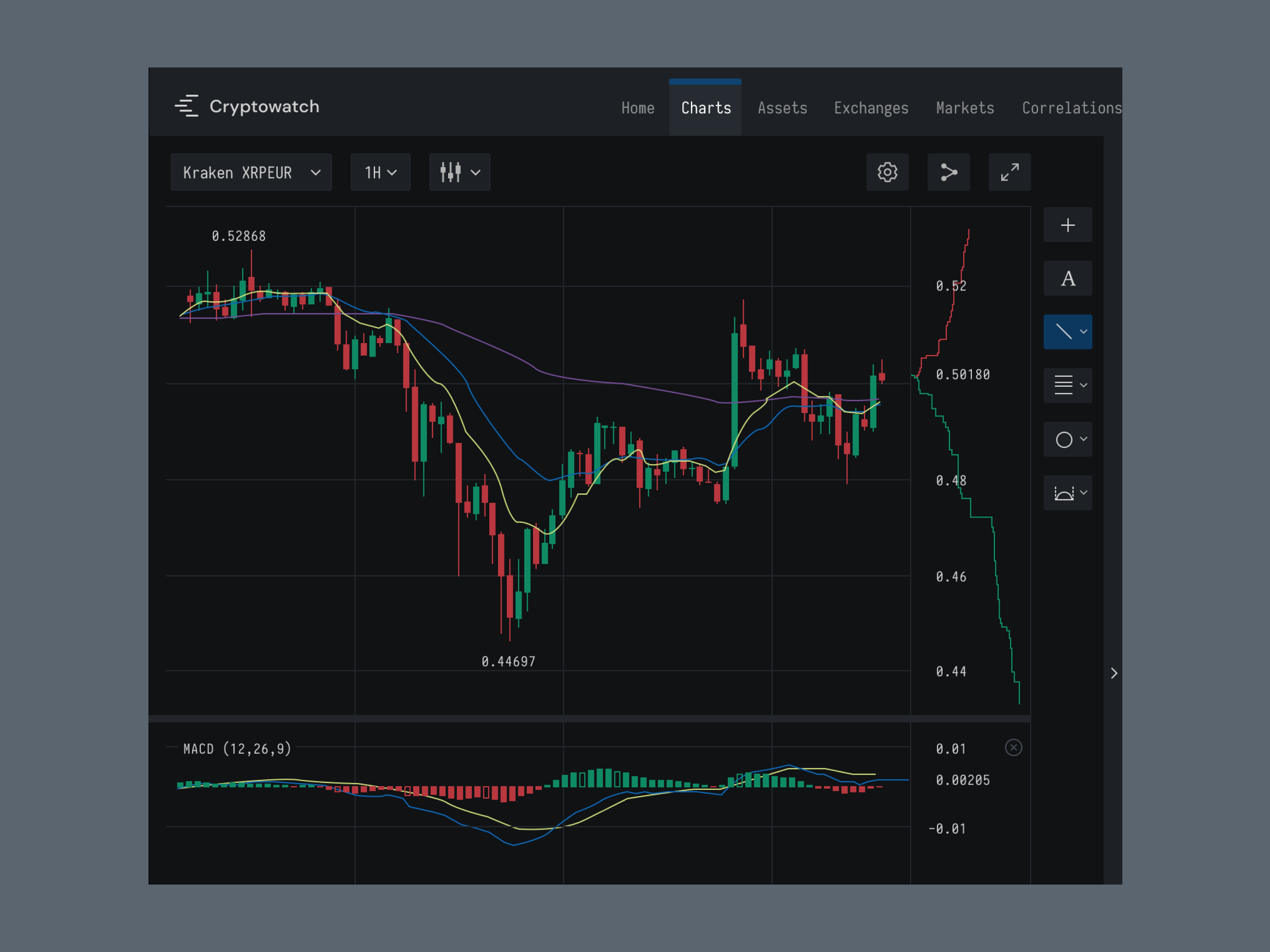Image resolution: width=1270 pixels, height=952 pixels.
Task: Expand the right side panel arrow
Action: (1114, 673)
